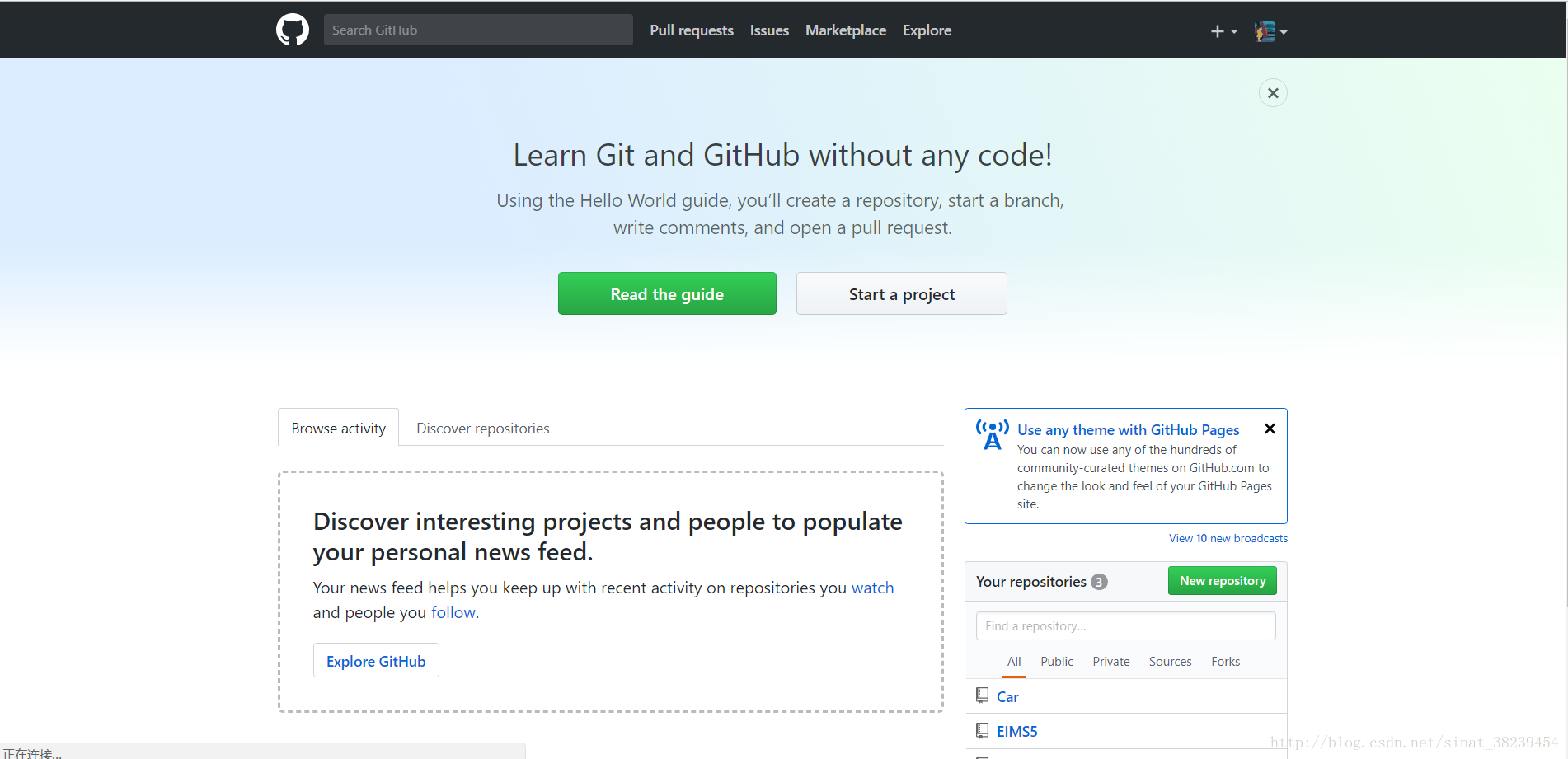Open Use any theme with GitHub Pages

pos(1128,430)
